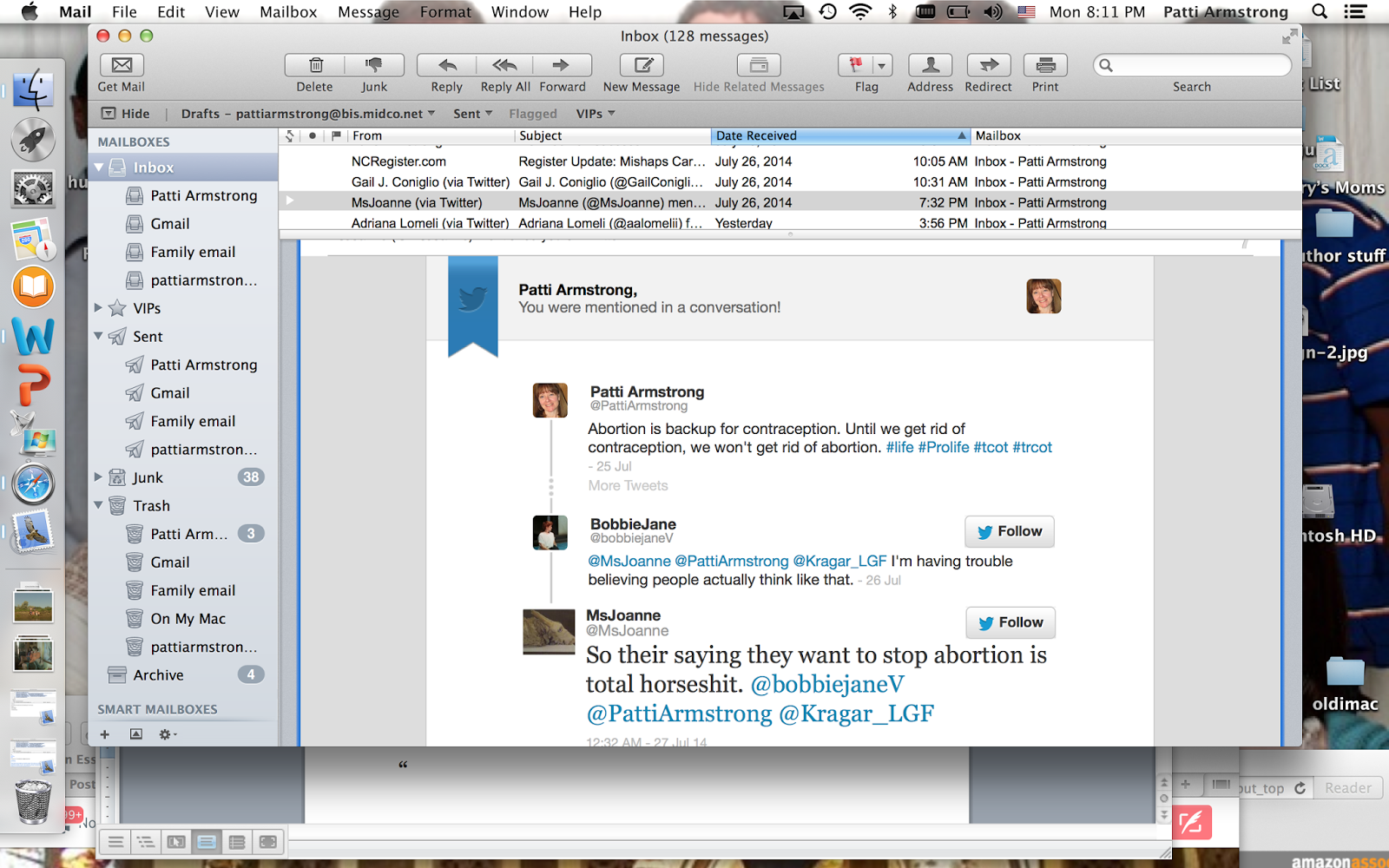The image size is (1389, 868).
Task: Click the More Tweets link
Action: click(629, 486)
